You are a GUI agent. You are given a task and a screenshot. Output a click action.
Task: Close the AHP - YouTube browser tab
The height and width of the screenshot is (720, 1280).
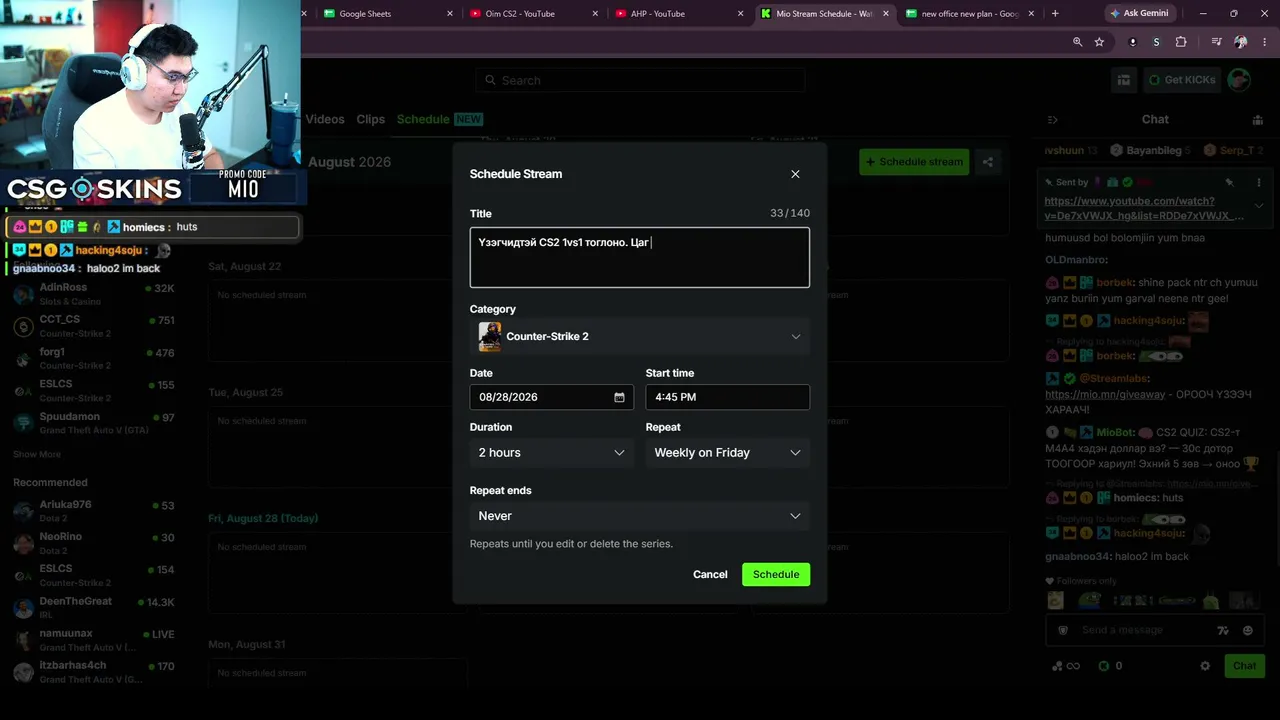tap(741, 14)
